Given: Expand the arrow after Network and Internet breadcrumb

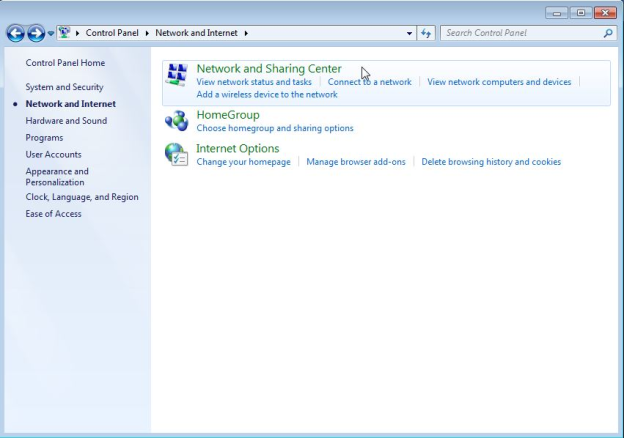Looking at the screenshot, I should pyautogui.click(x=246, y=33).
